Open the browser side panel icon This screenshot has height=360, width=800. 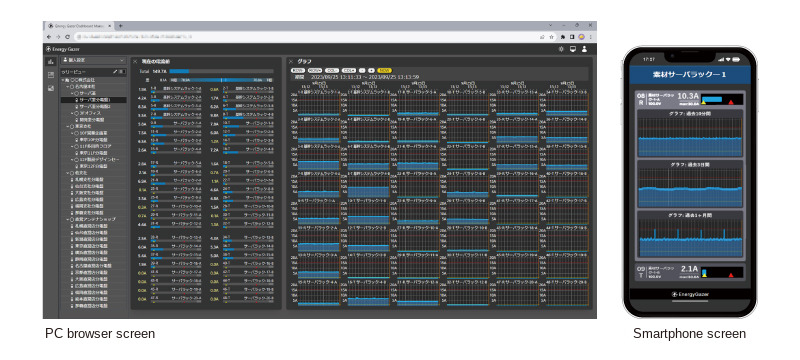pos(572,37)
